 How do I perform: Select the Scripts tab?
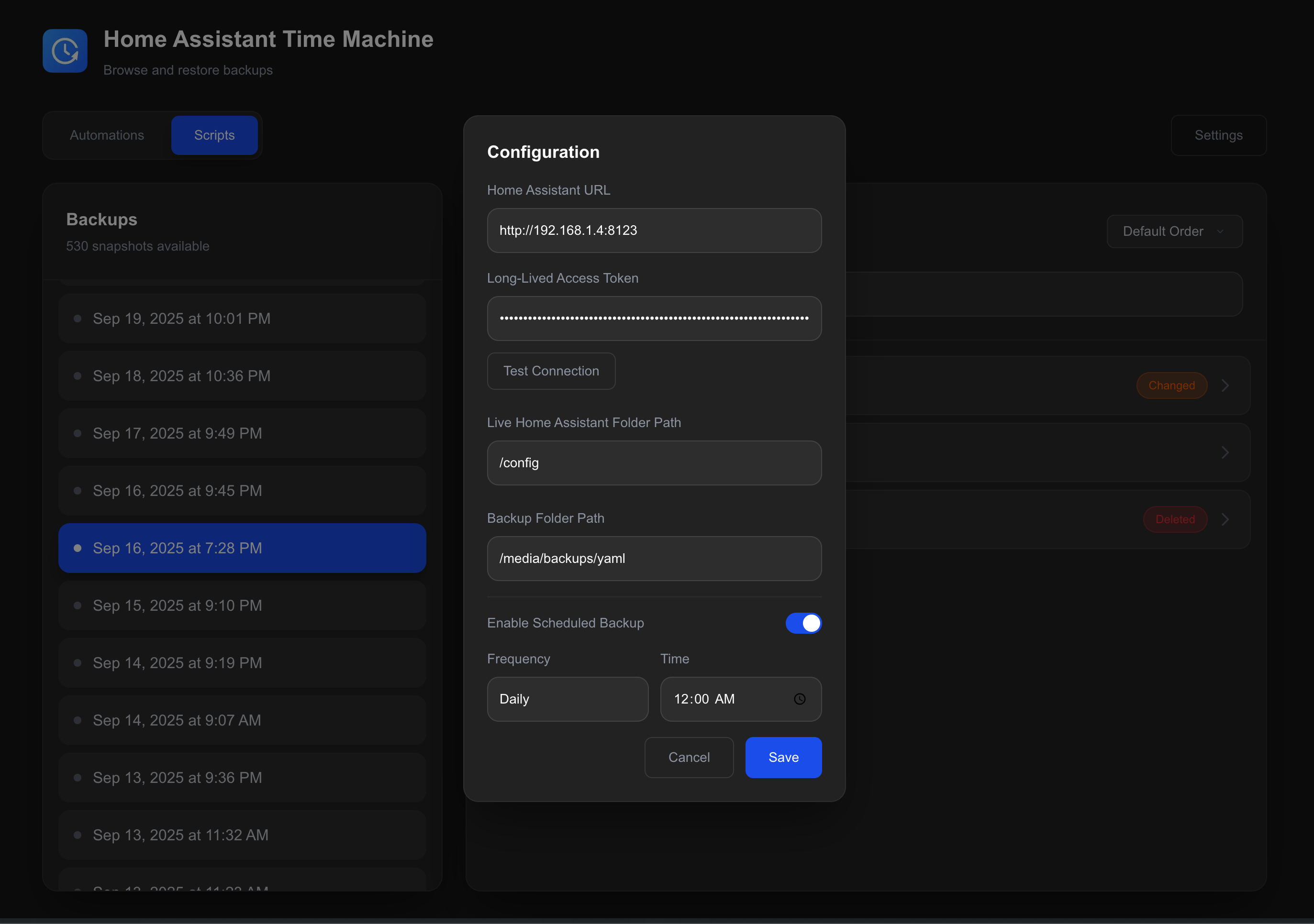click(x=214, y=135)
